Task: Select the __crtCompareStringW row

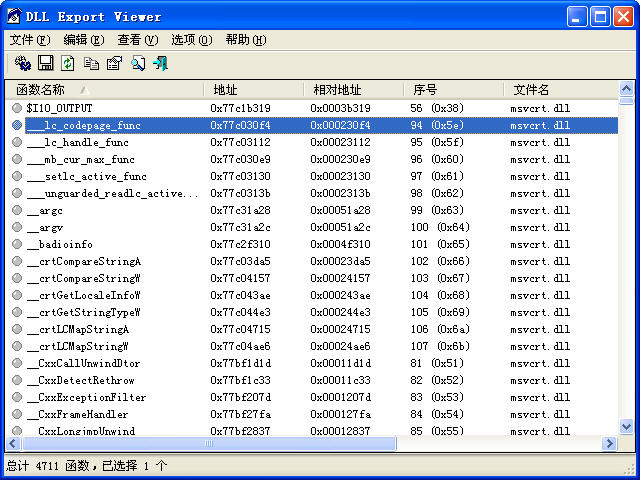Action: [312, 278]
